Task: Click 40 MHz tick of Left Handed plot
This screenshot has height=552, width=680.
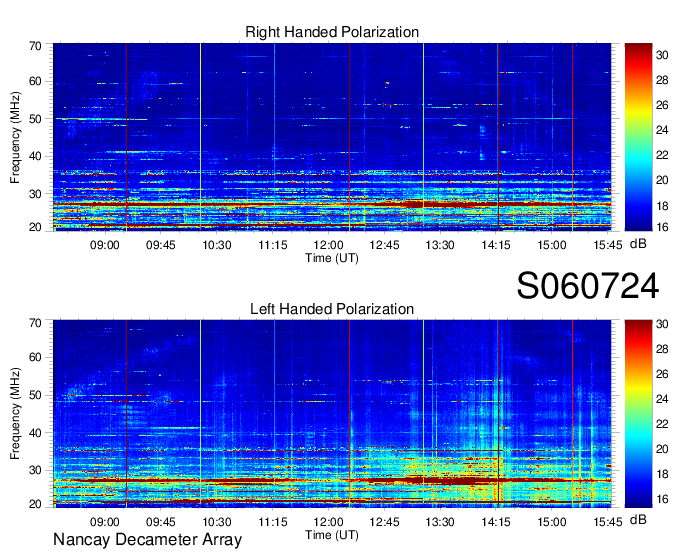Action: pyautogui.click(x=35, y=432)
